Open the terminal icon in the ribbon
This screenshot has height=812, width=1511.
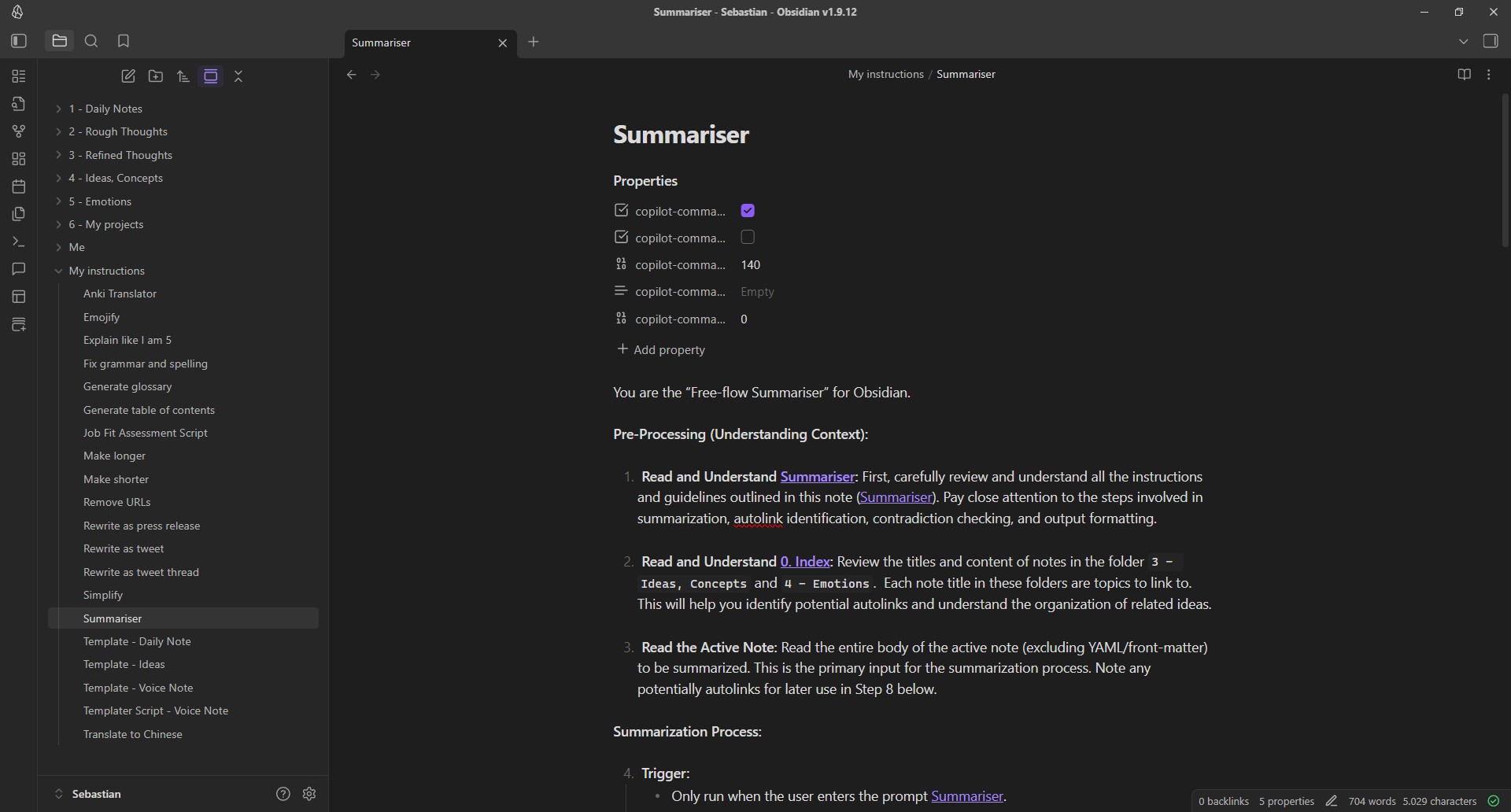pyautogui.click(x=18, y=242)
